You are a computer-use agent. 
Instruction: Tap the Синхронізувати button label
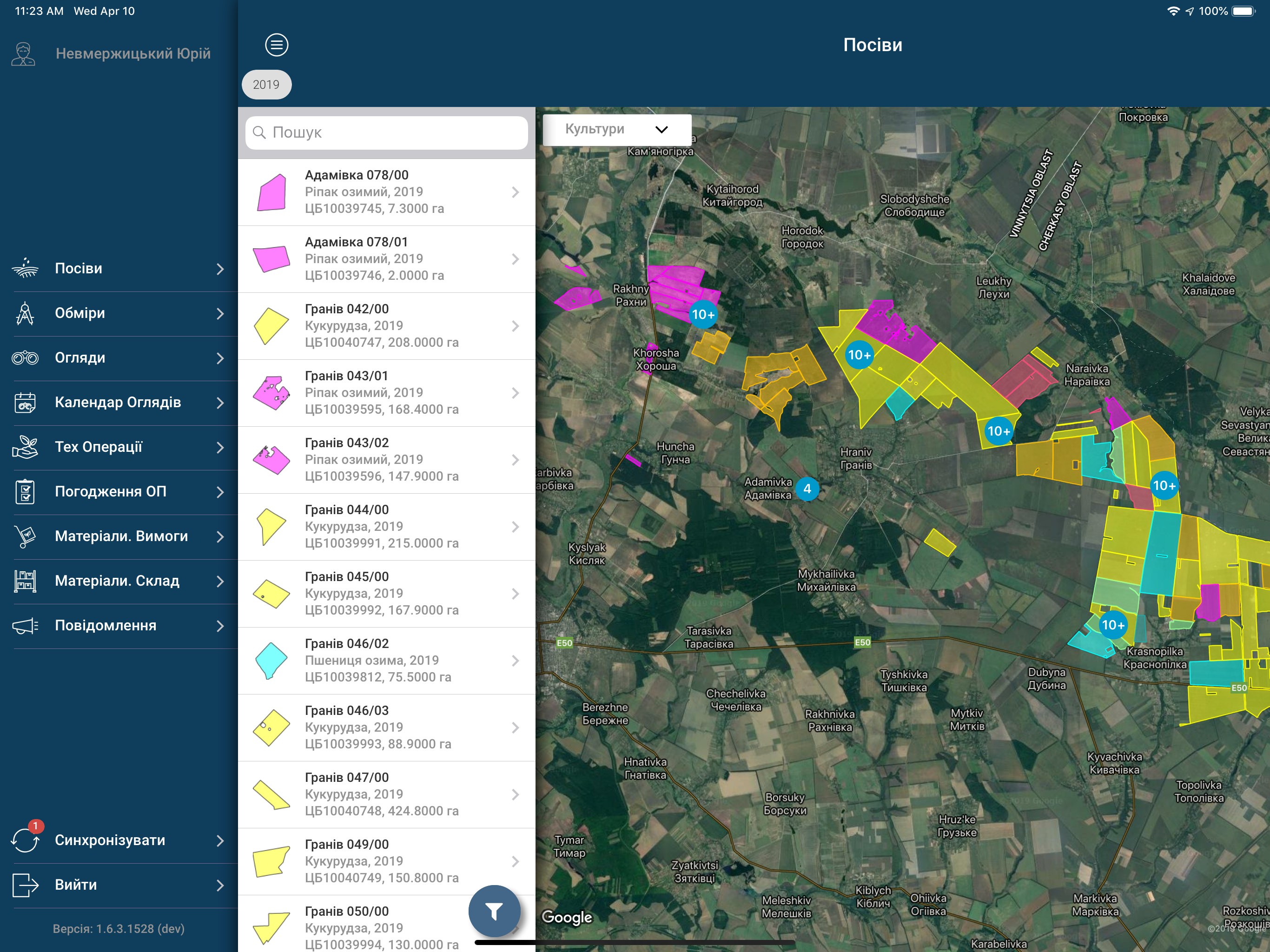(x=110, y=840)
